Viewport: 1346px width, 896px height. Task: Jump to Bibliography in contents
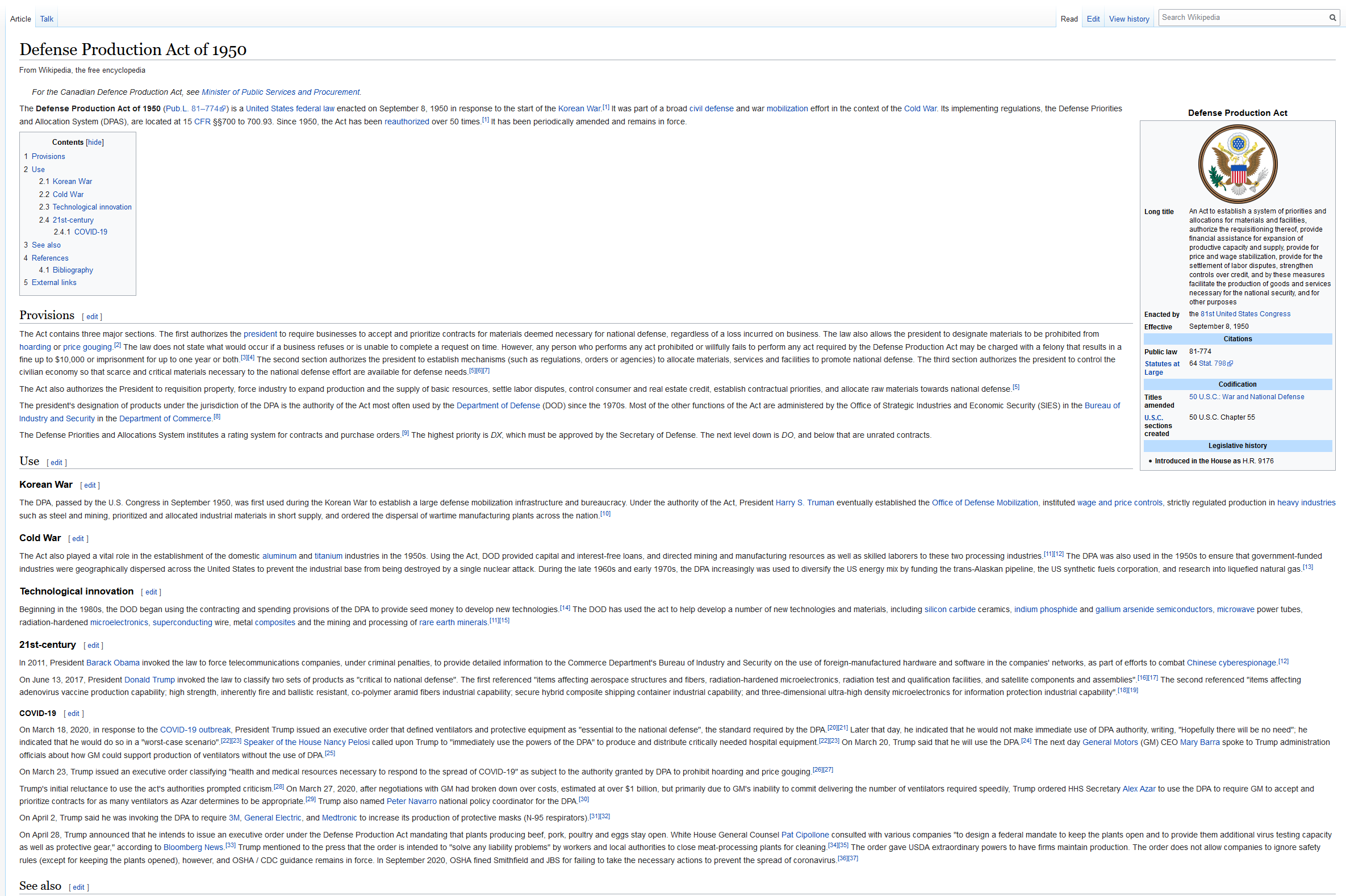point(73,270)
